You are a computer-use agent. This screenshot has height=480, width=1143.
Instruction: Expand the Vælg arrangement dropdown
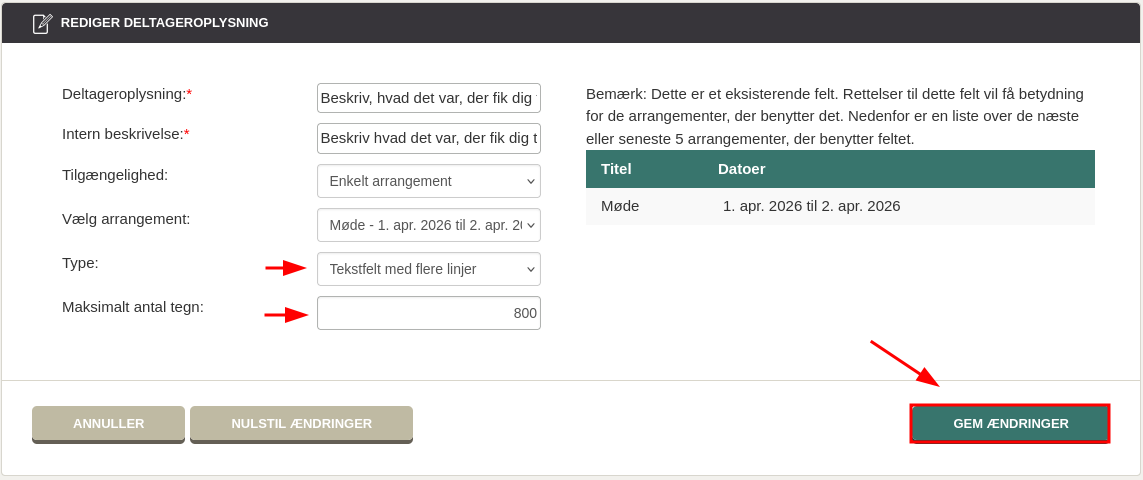click(x=428, y=225)
